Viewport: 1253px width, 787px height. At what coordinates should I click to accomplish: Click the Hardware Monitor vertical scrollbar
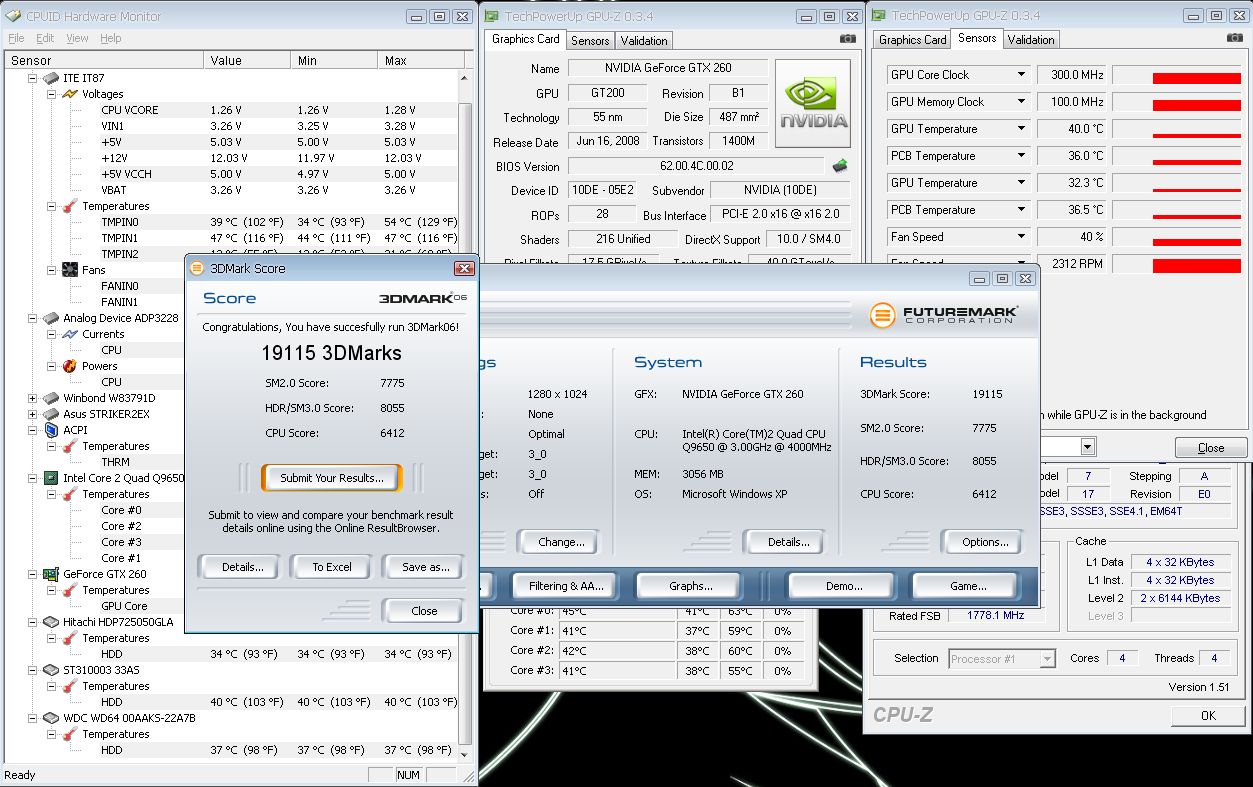tap(465, 415)
